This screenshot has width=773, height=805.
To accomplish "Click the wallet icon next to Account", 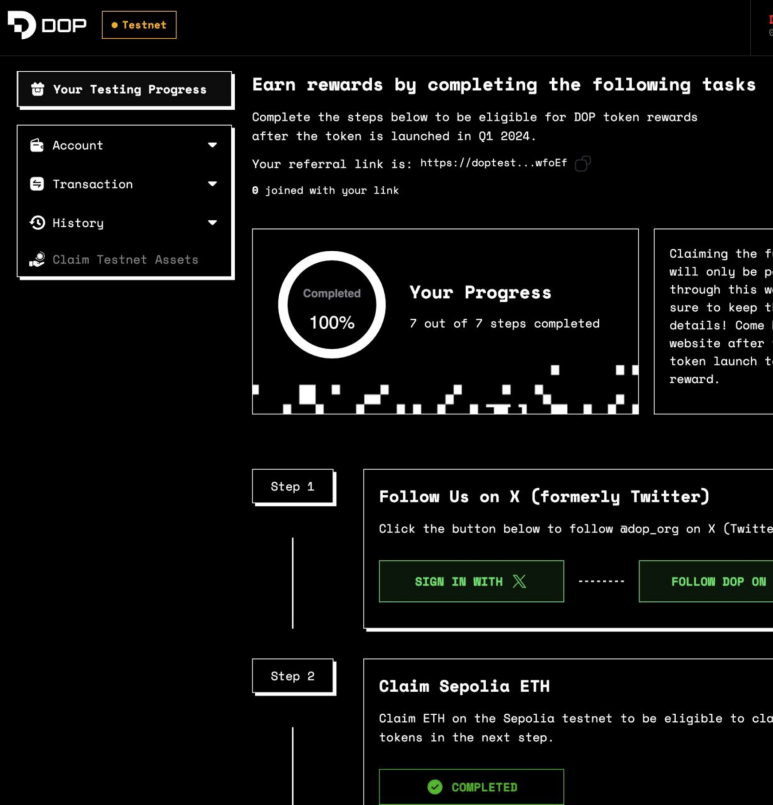I will [x=37, y=145].
